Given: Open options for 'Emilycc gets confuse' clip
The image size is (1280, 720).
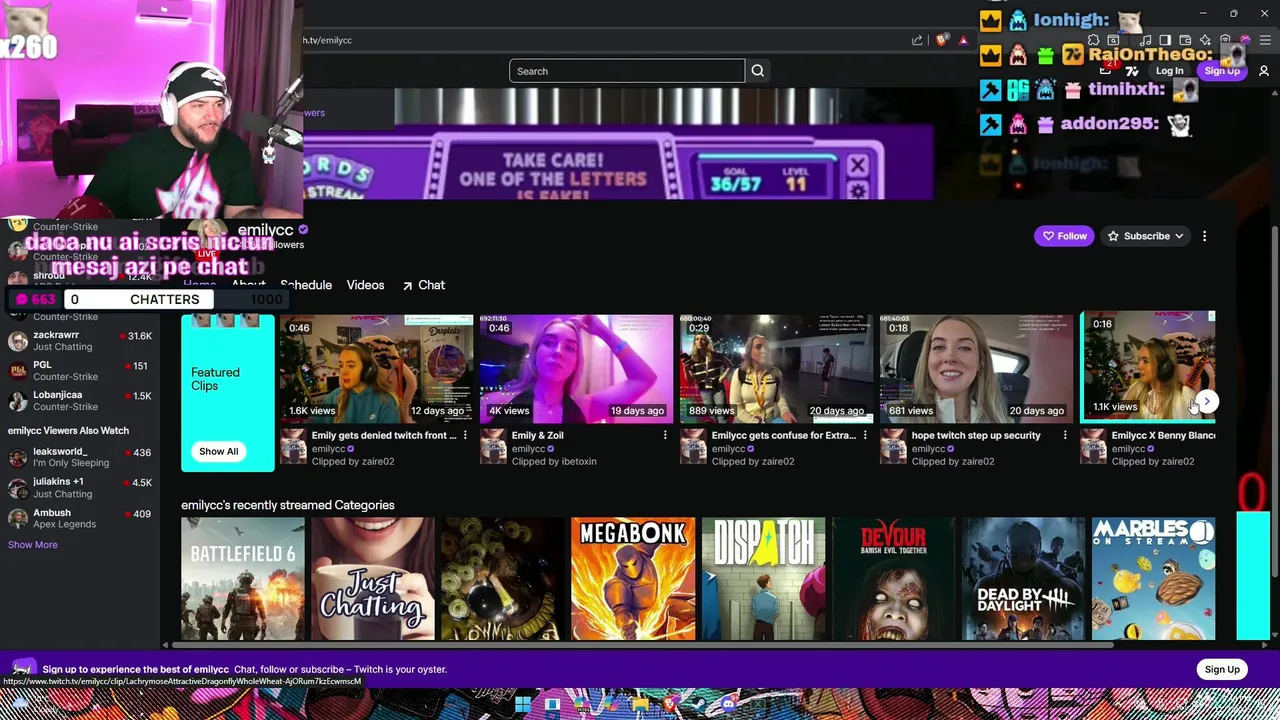Looking at the screenshot, I should (x=865, y=435).
